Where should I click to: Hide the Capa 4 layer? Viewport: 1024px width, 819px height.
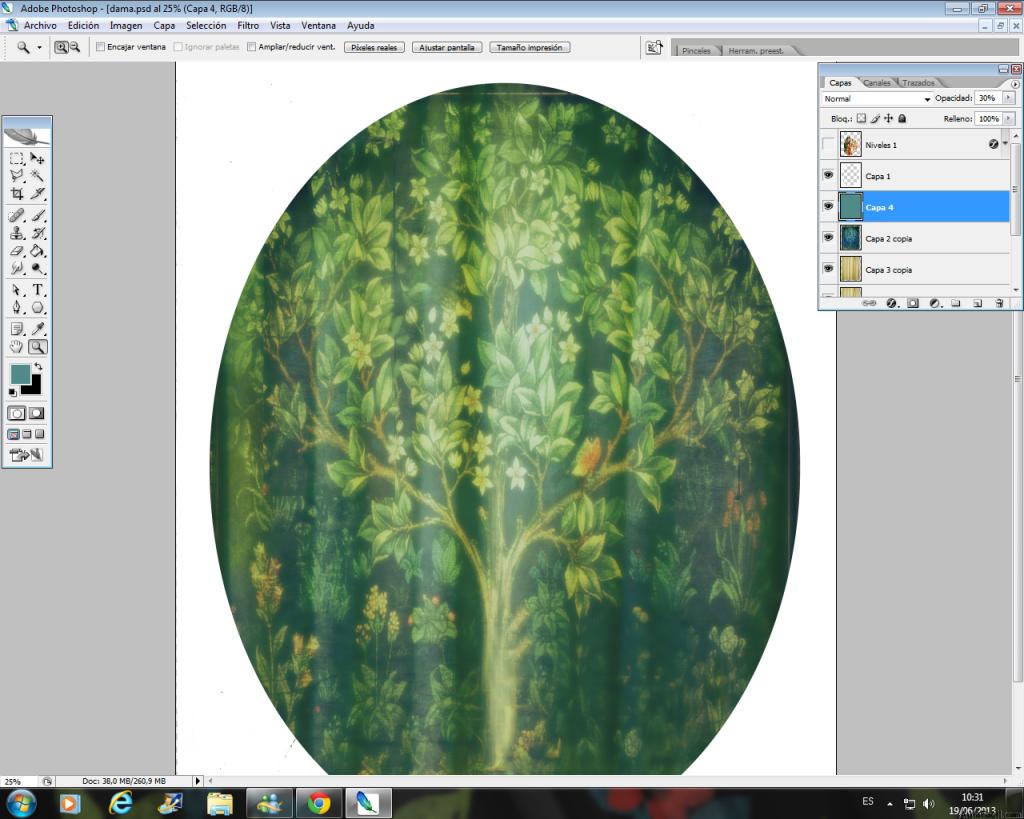[828, 206]
